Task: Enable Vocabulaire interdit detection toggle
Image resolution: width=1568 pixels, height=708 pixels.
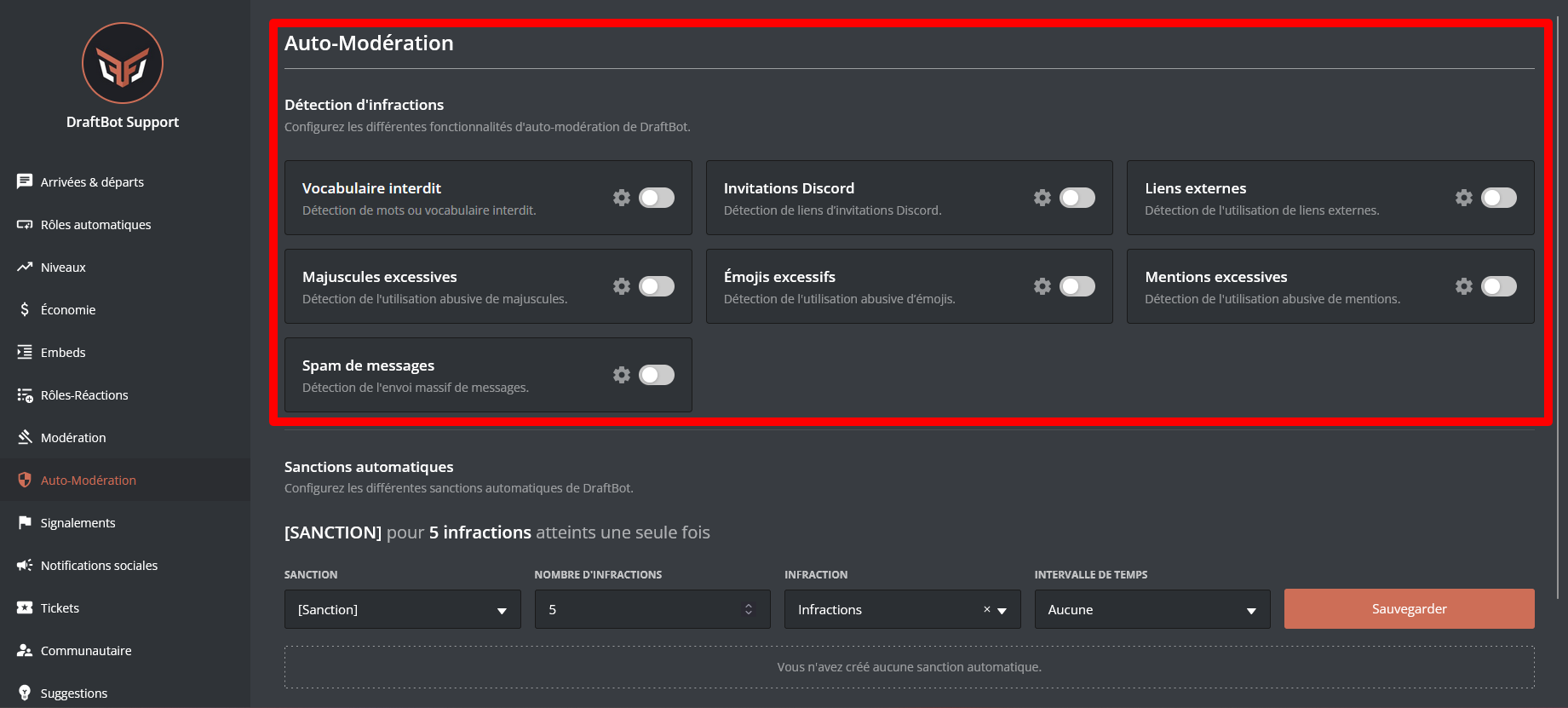Action: (657, 198)
